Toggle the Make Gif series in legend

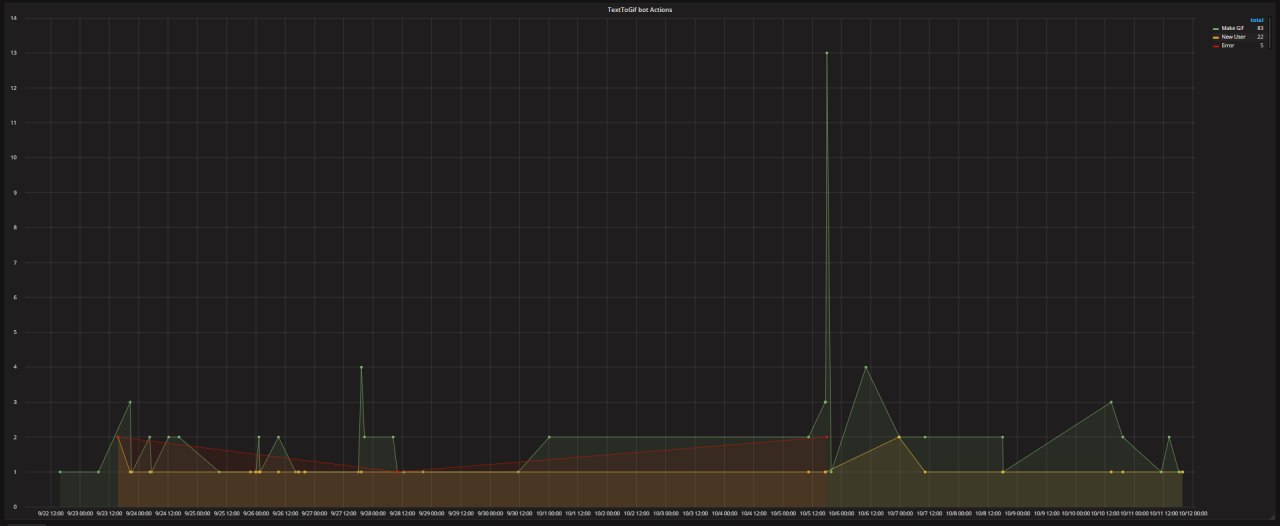[x=1232, y=28]
